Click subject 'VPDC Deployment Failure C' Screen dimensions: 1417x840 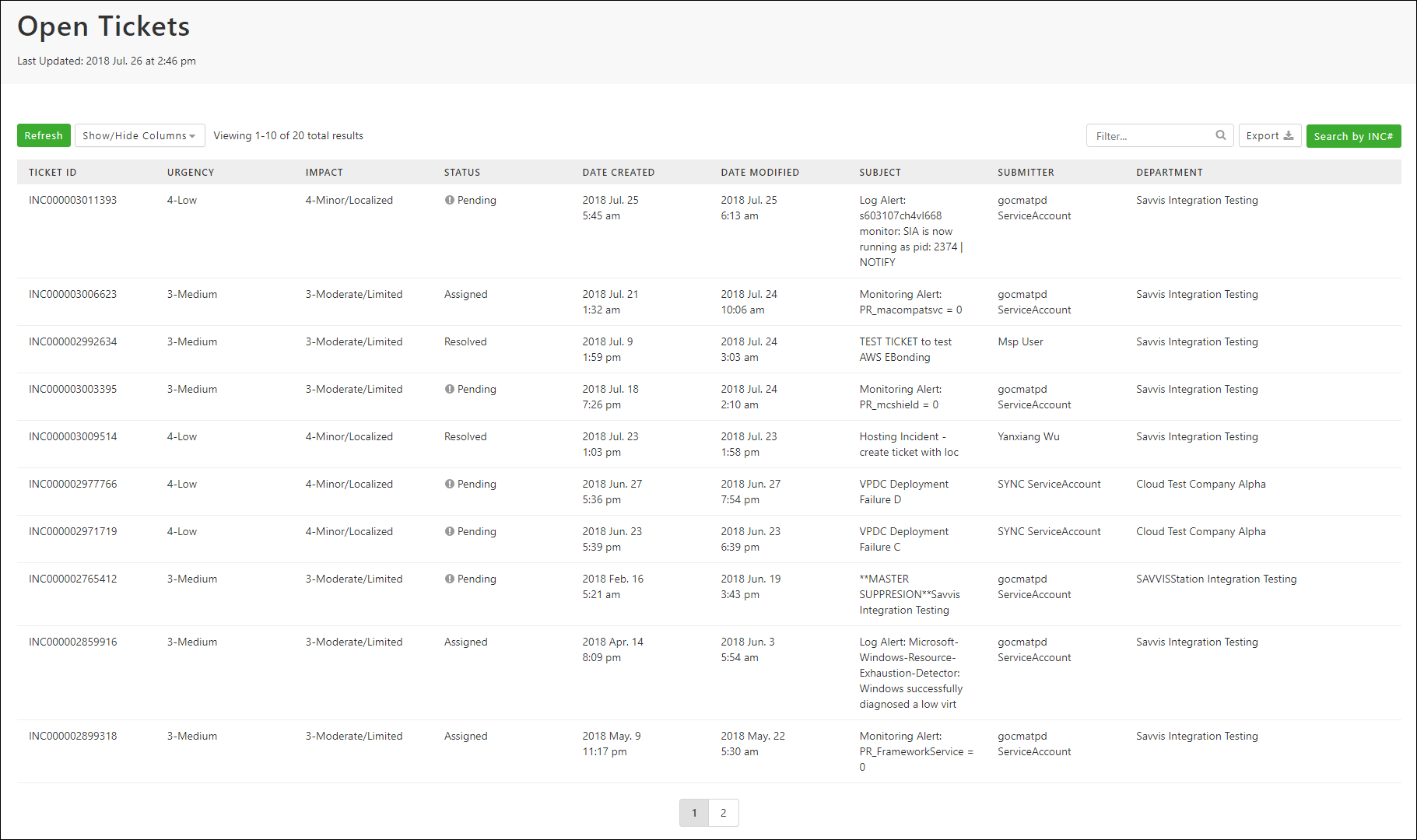(904, 539)
